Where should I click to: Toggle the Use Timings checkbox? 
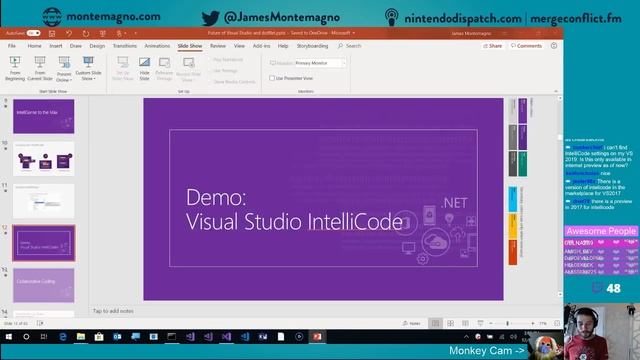click(x=211, y=71)
